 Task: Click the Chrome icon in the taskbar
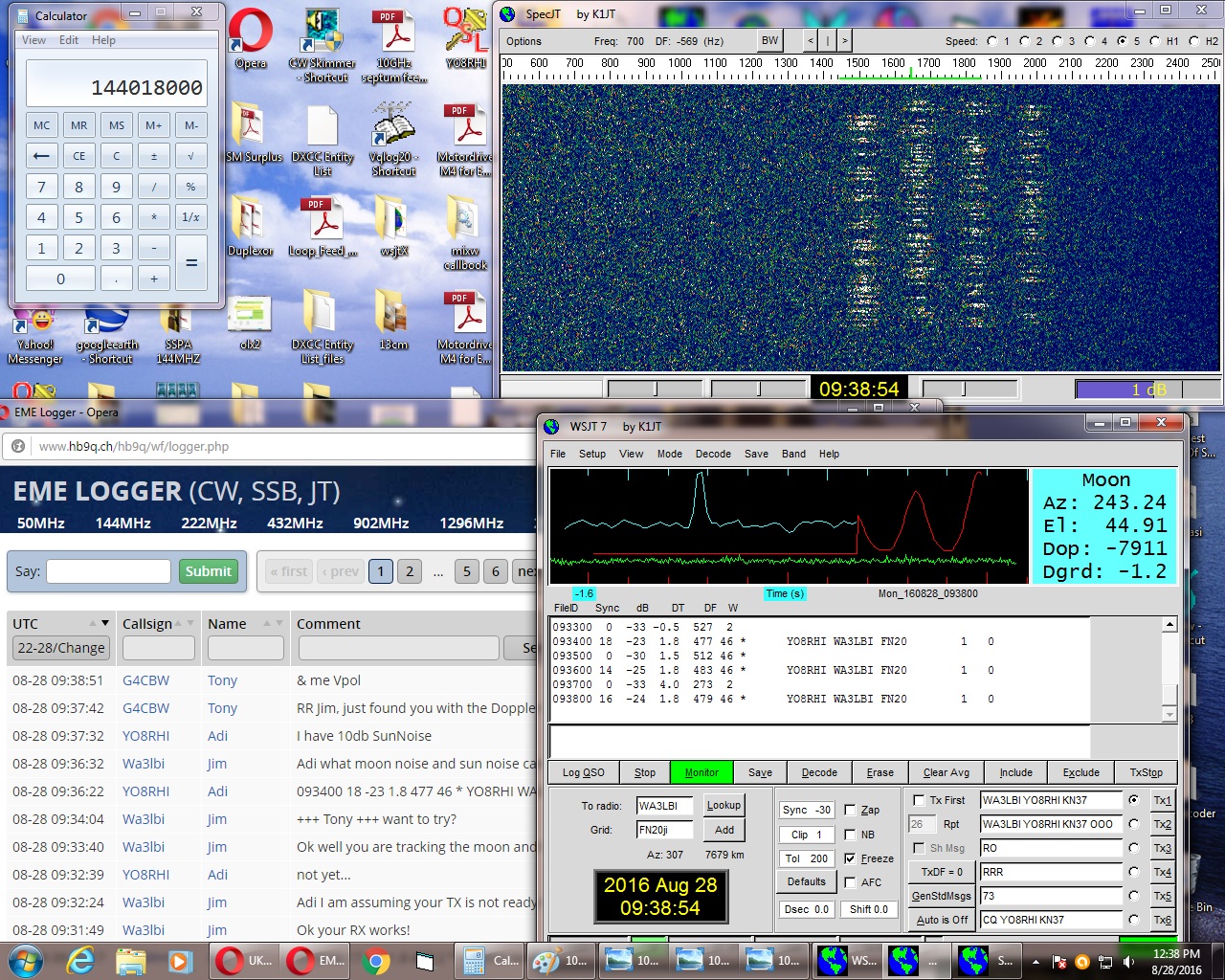point(376,960)
